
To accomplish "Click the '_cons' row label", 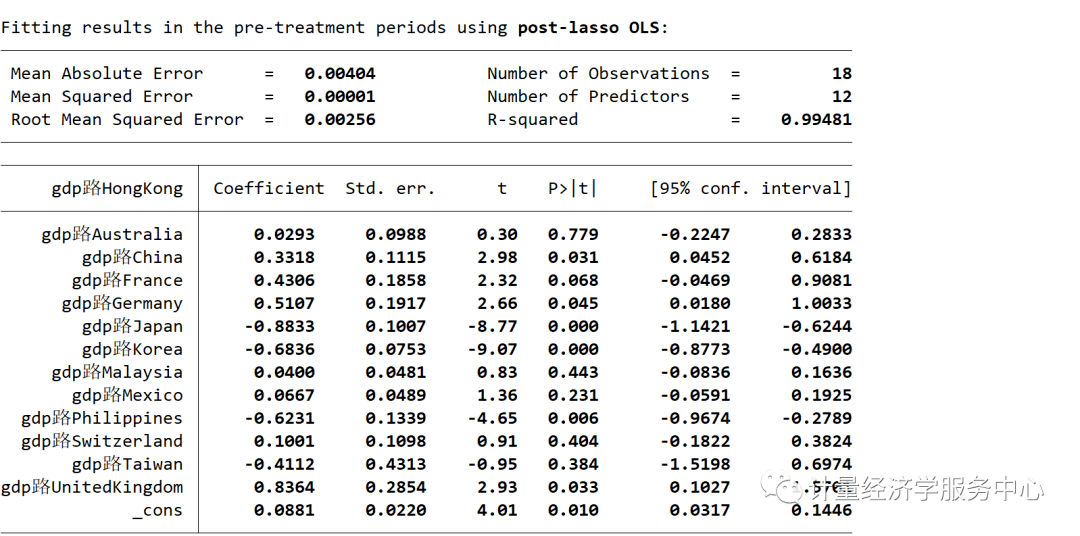I will [x=157, y=511].
